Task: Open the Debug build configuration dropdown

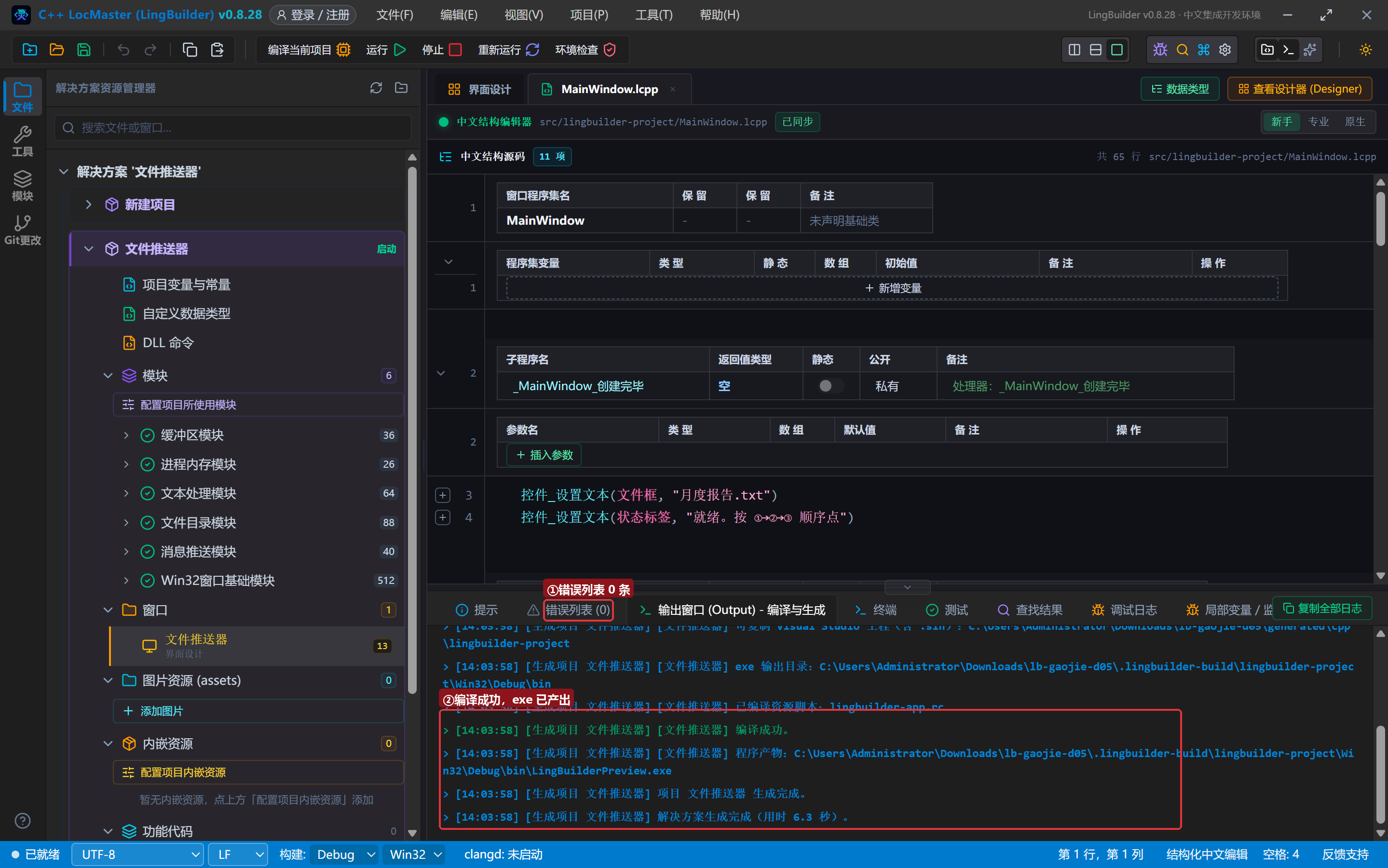Action: [x=344, y=854]
